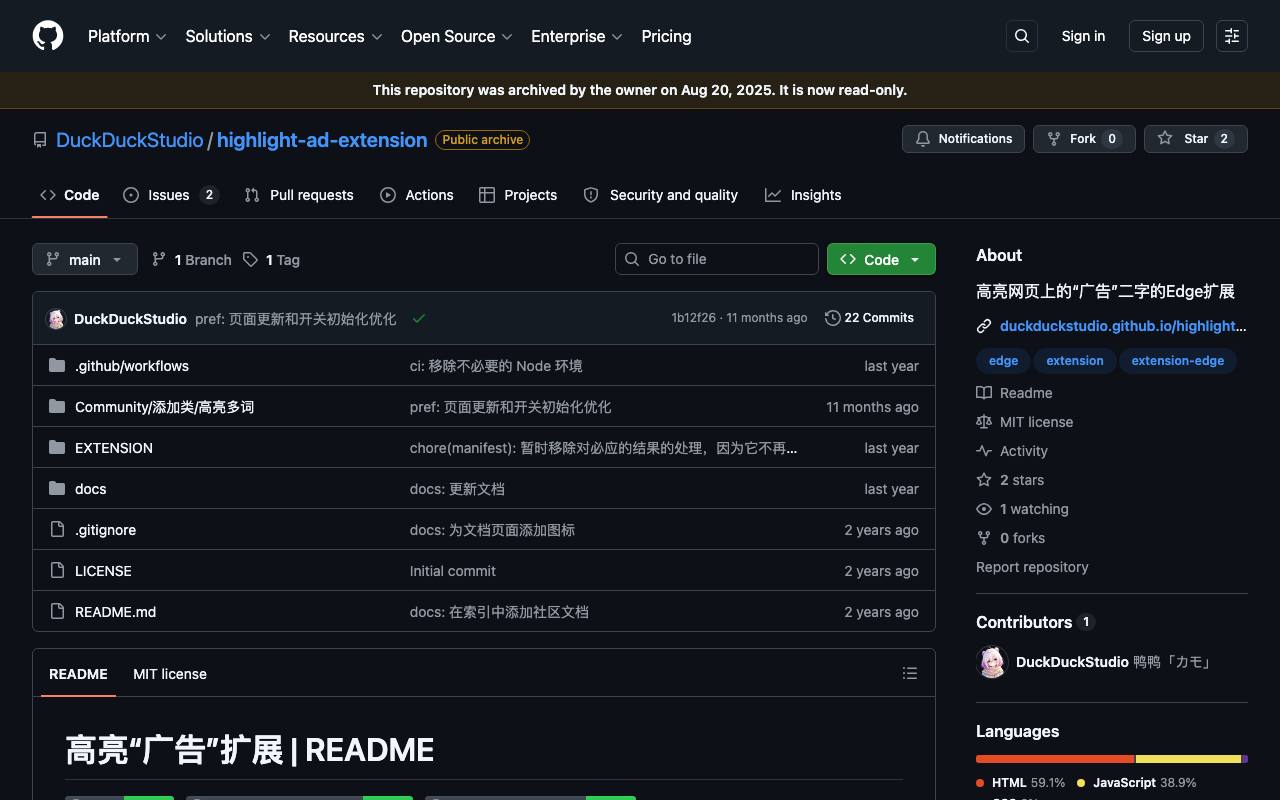Click the .github/workflows folder icon
The image size is (1280, 800).
57,366
